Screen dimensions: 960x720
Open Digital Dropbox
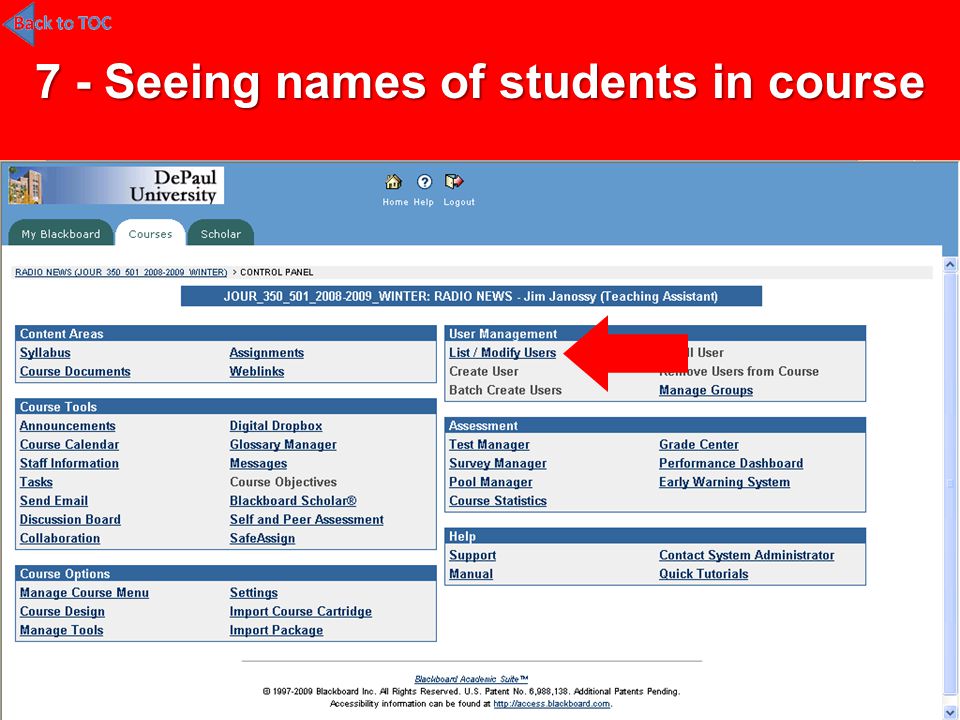pos(276,426)
